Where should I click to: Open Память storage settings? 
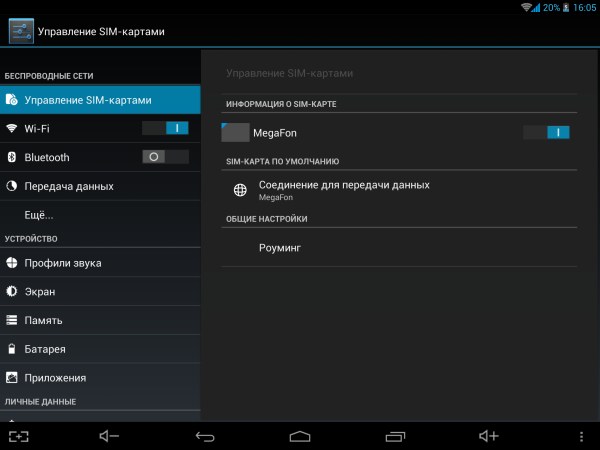tap(100, 320)
